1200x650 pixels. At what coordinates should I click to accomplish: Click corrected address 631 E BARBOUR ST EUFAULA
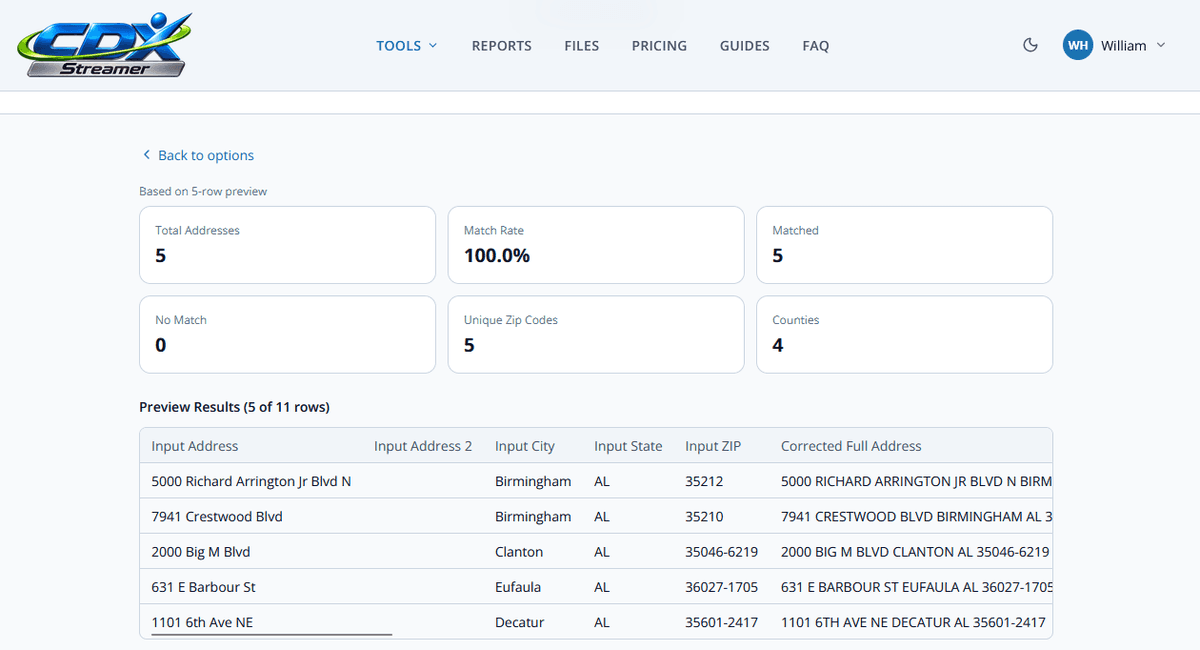coord(917,587)
